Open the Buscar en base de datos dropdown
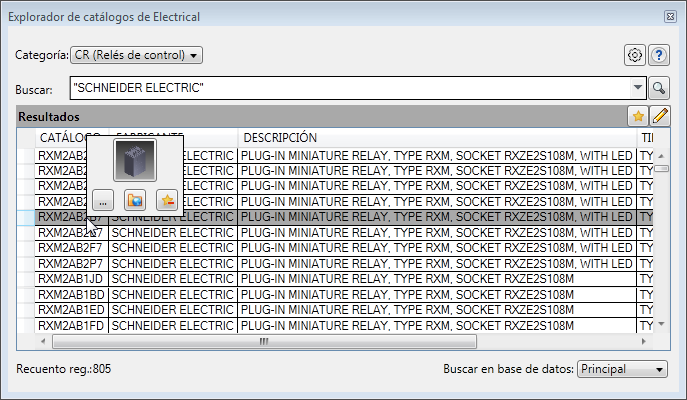This screenshot has width=687, height=400. point(622,369)
